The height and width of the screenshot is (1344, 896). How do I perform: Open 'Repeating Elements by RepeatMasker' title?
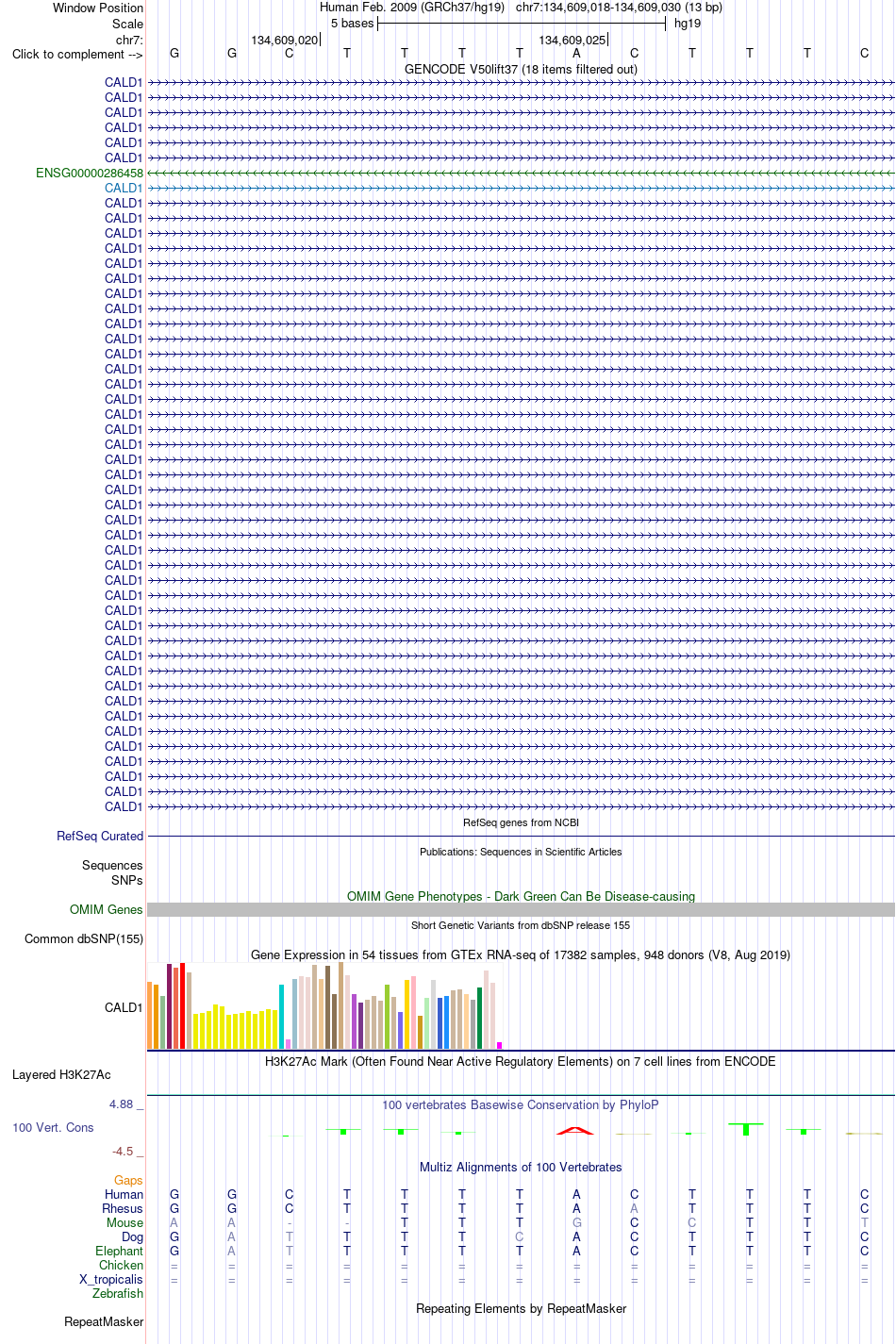521,1308
